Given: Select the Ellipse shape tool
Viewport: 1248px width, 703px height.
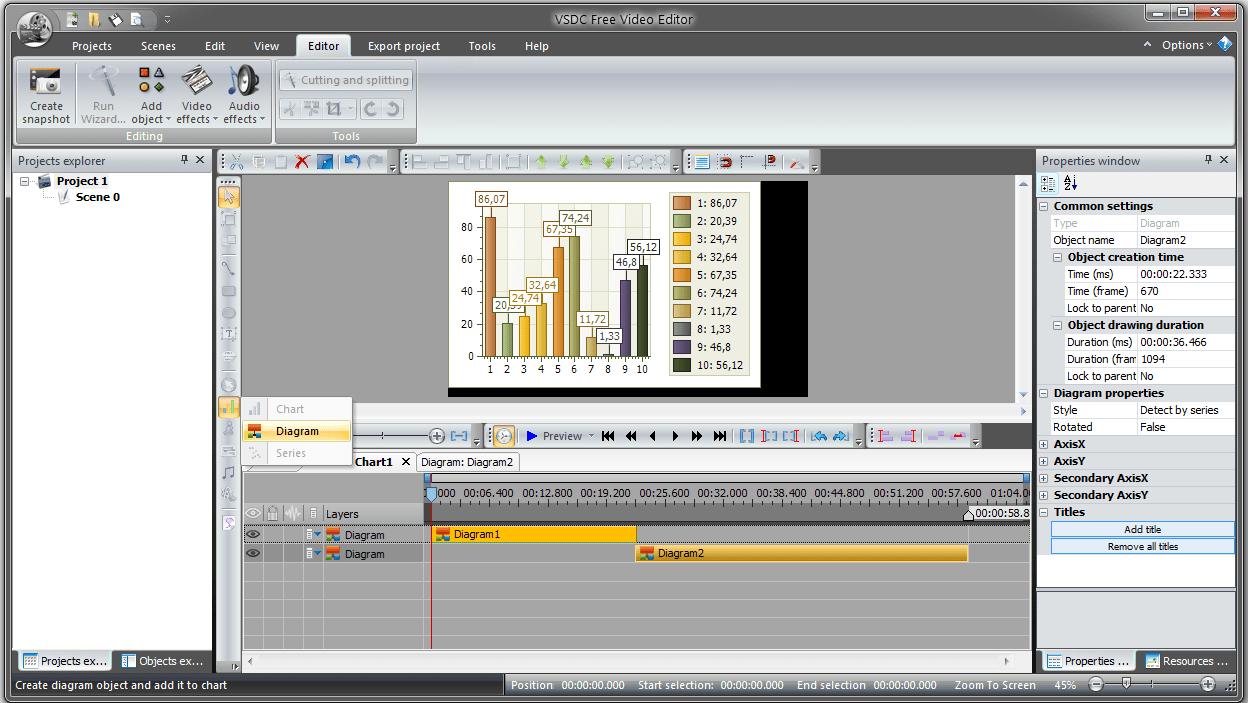Looking at the screenshot, I should (x=229, y=313).
